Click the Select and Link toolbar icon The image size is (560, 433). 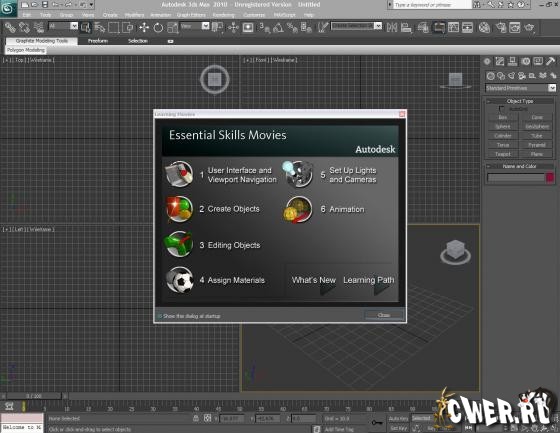point(10,28)
